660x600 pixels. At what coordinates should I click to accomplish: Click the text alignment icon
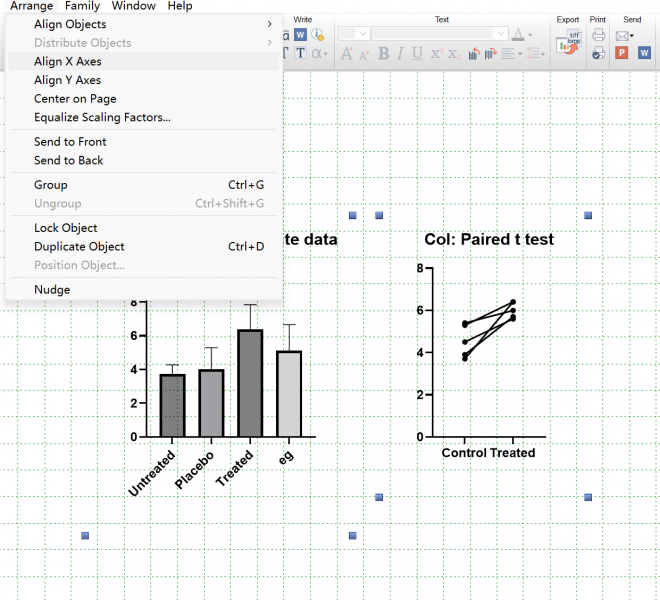click(x=508, y=53)
